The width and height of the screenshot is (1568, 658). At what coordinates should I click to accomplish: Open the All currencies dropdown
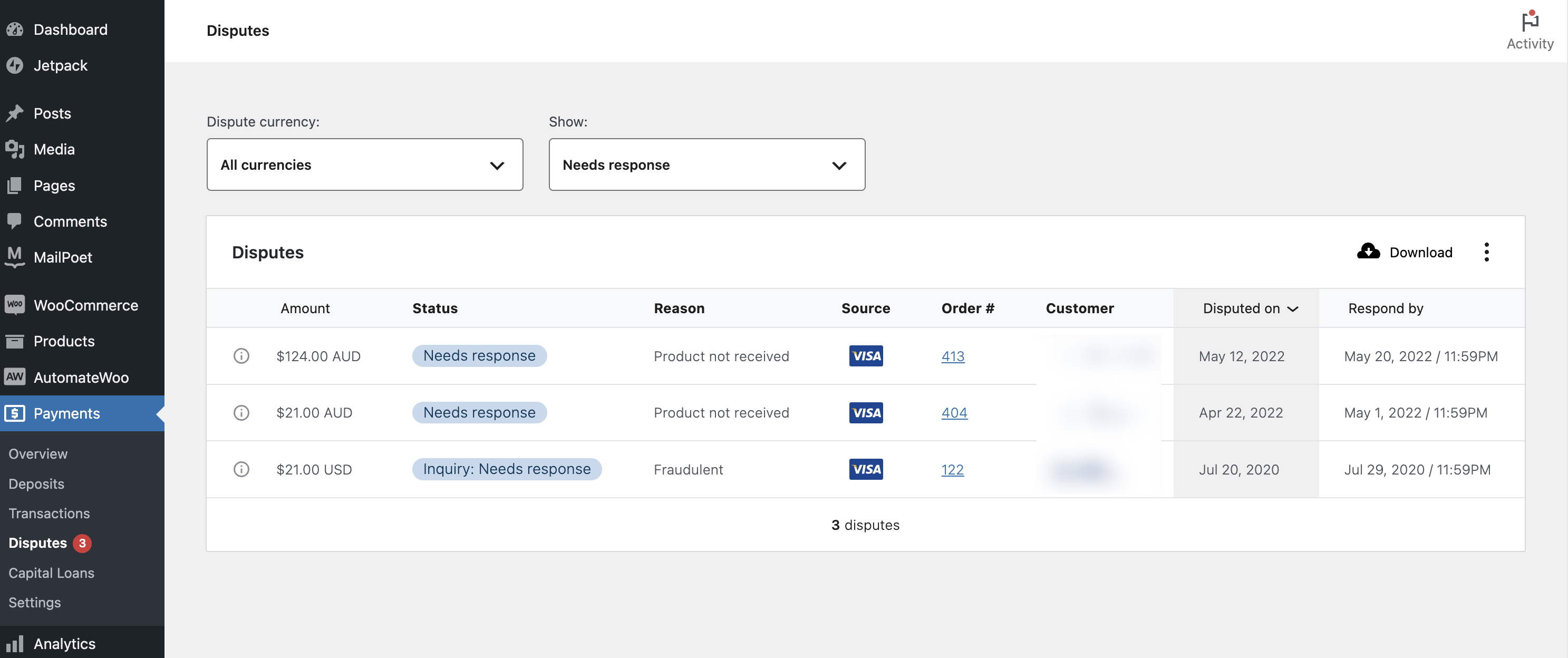365,164
